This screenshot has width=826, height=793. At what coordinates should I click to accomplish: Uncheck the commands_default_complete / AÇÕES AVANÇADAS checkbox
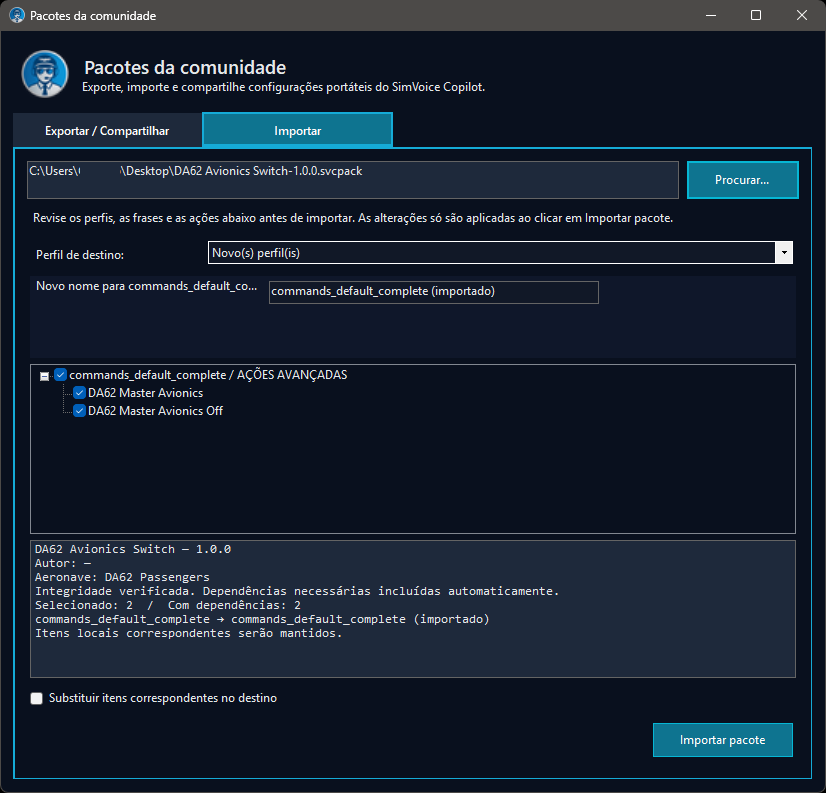[61, 375]
